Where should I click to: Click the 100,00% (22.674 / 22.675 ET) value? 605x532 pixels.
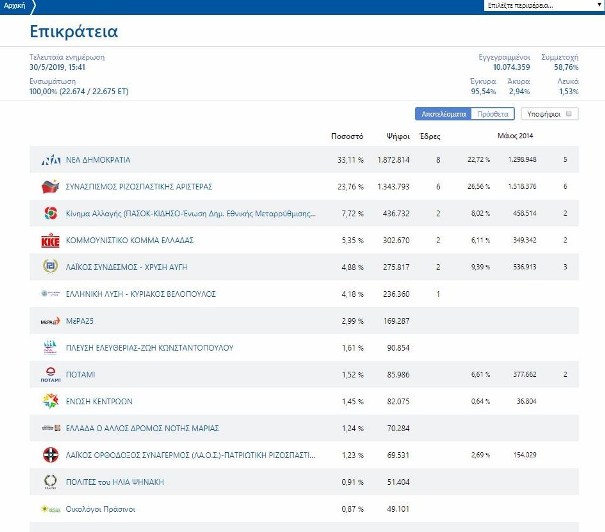[x=79, y=91]
